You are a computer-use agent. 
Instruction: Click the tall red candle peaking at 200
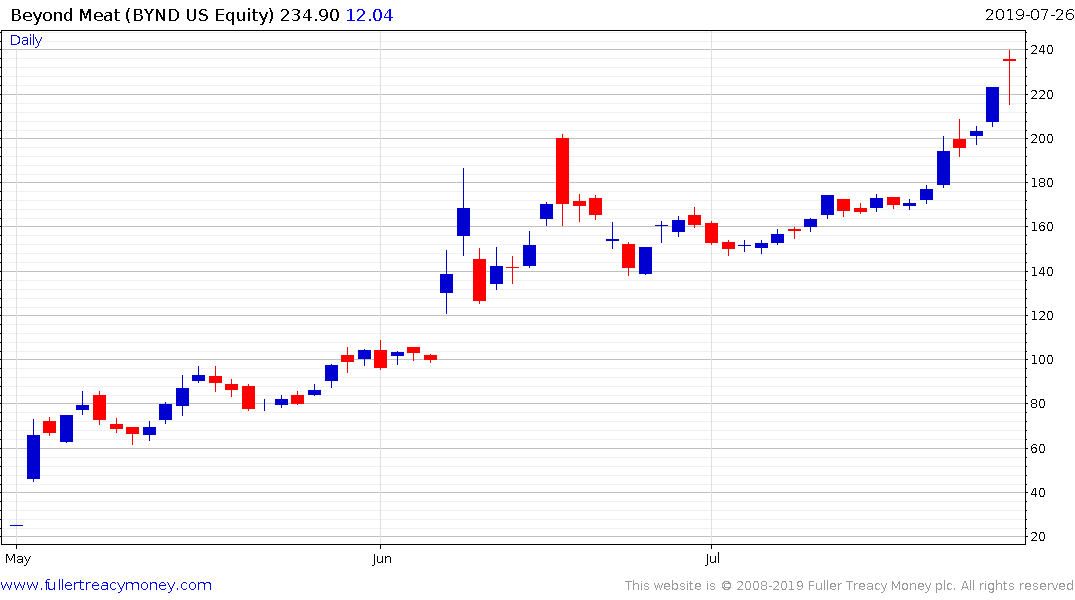(x=562, y=171)
